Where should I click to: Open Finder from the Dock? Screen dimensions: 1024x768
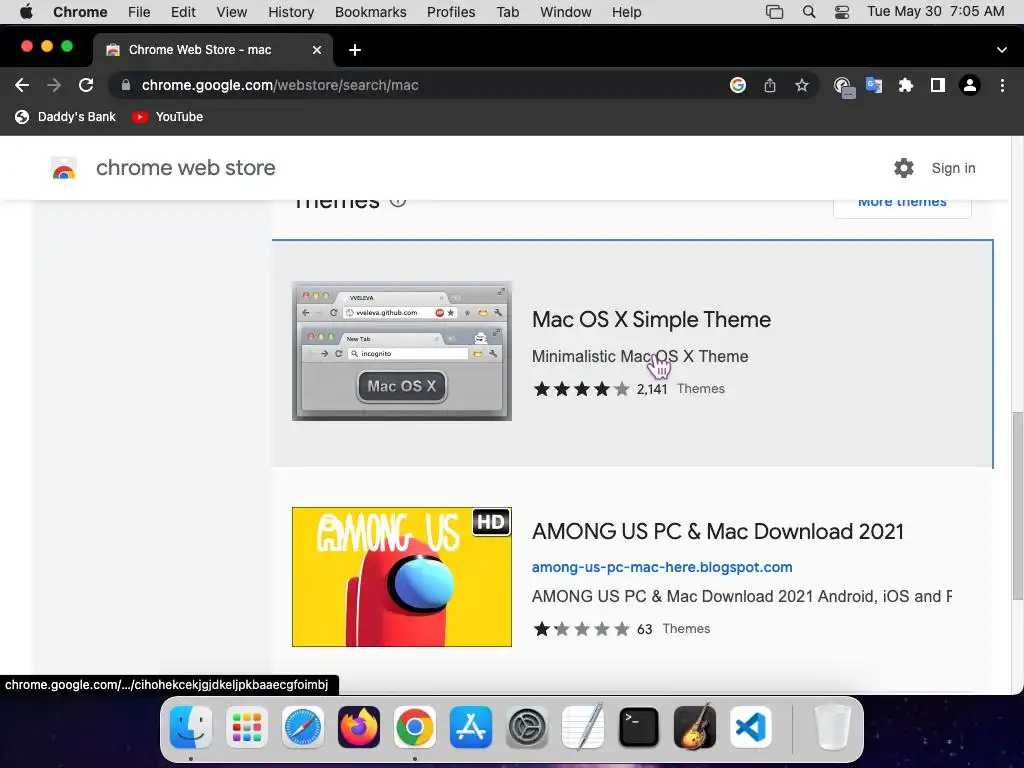(x=191, y=727)
